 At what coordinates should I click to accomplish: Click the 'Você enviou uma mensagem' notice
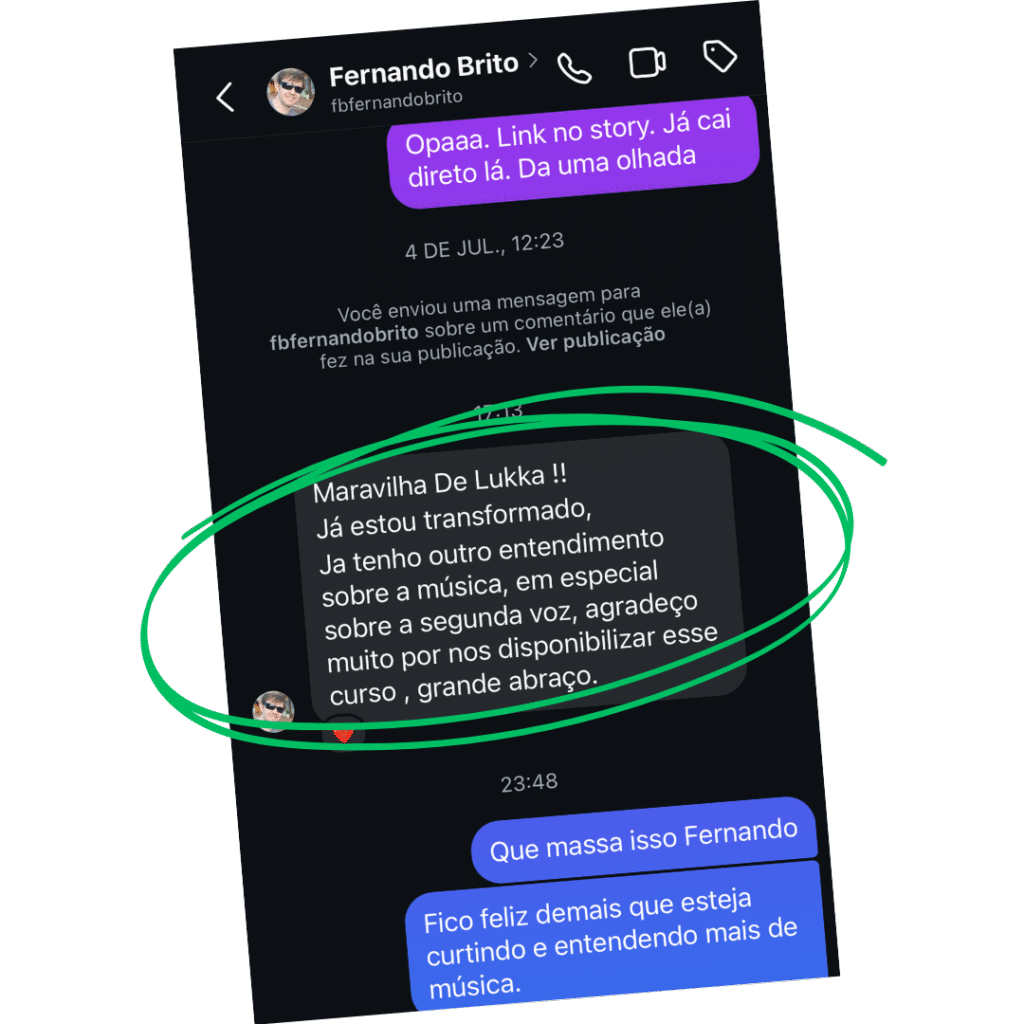(x=490, y=326)
